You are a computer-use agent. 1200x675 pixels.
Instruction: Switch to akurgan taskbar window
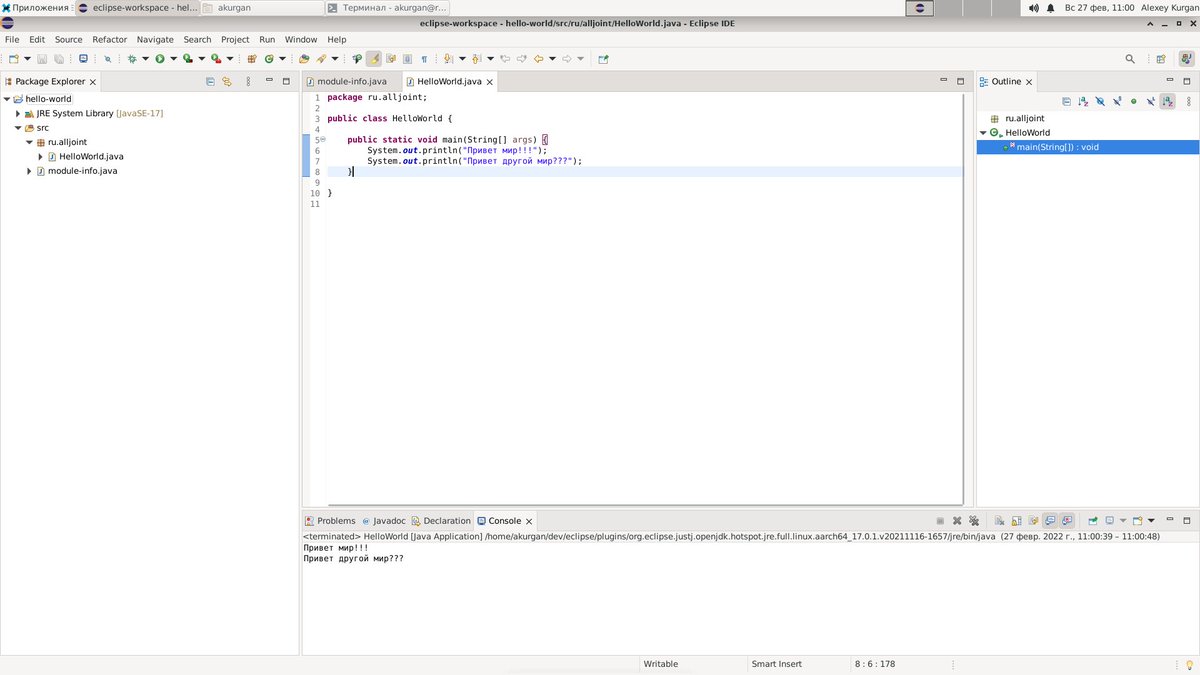point(262,7)
